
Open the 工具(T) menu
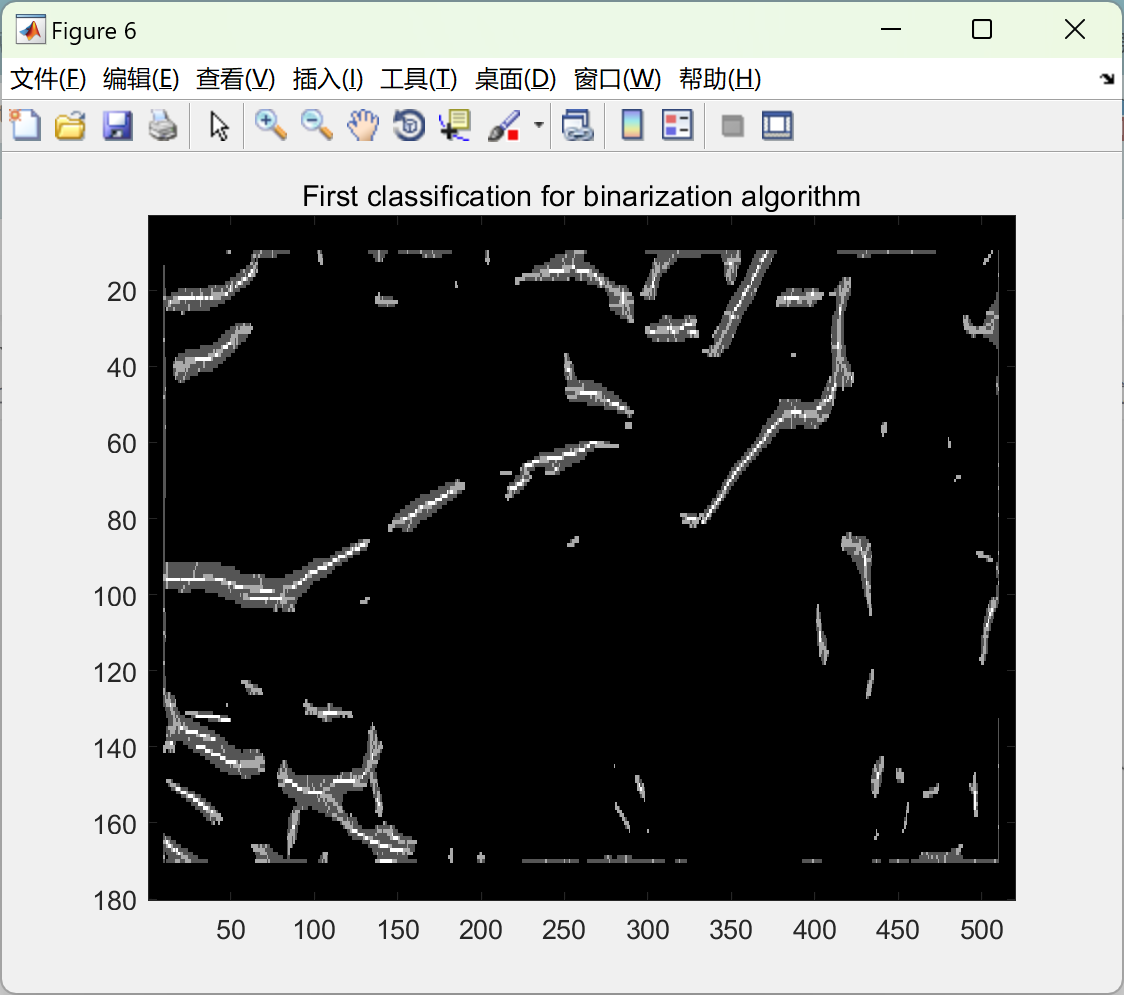pyautogui.click(x=419, y=79)
